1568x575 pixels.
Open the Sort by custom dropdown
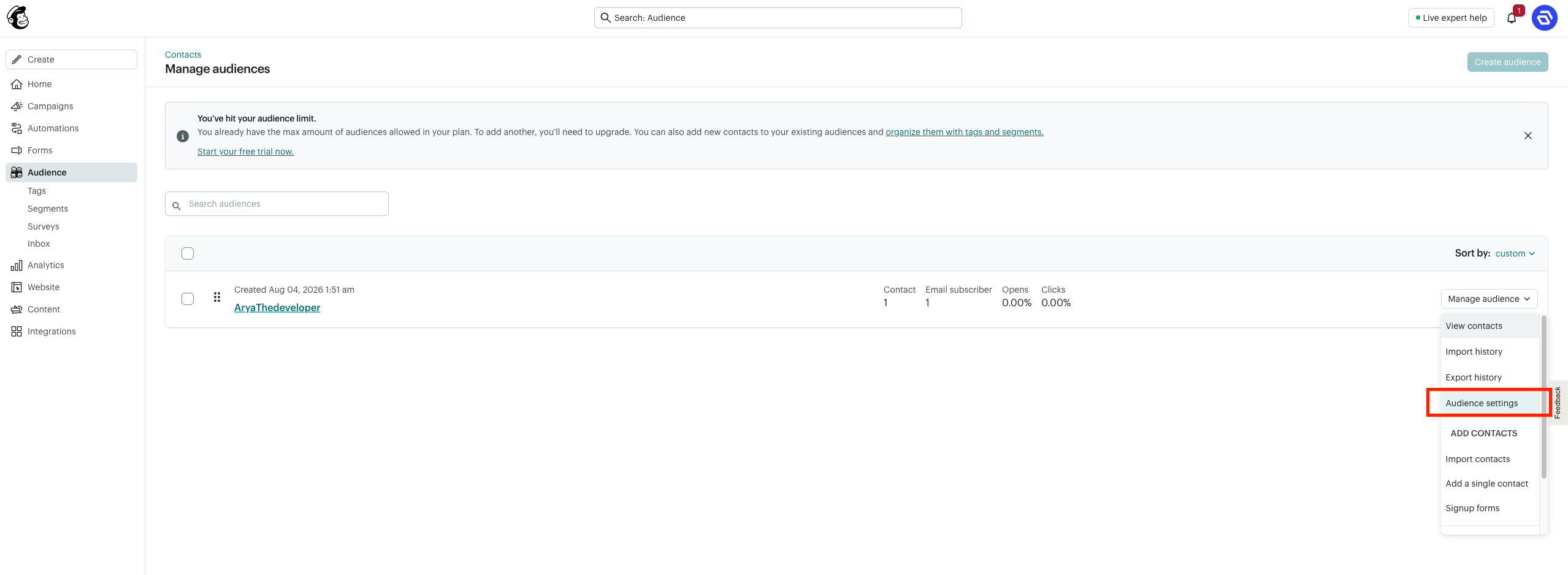1515,253
